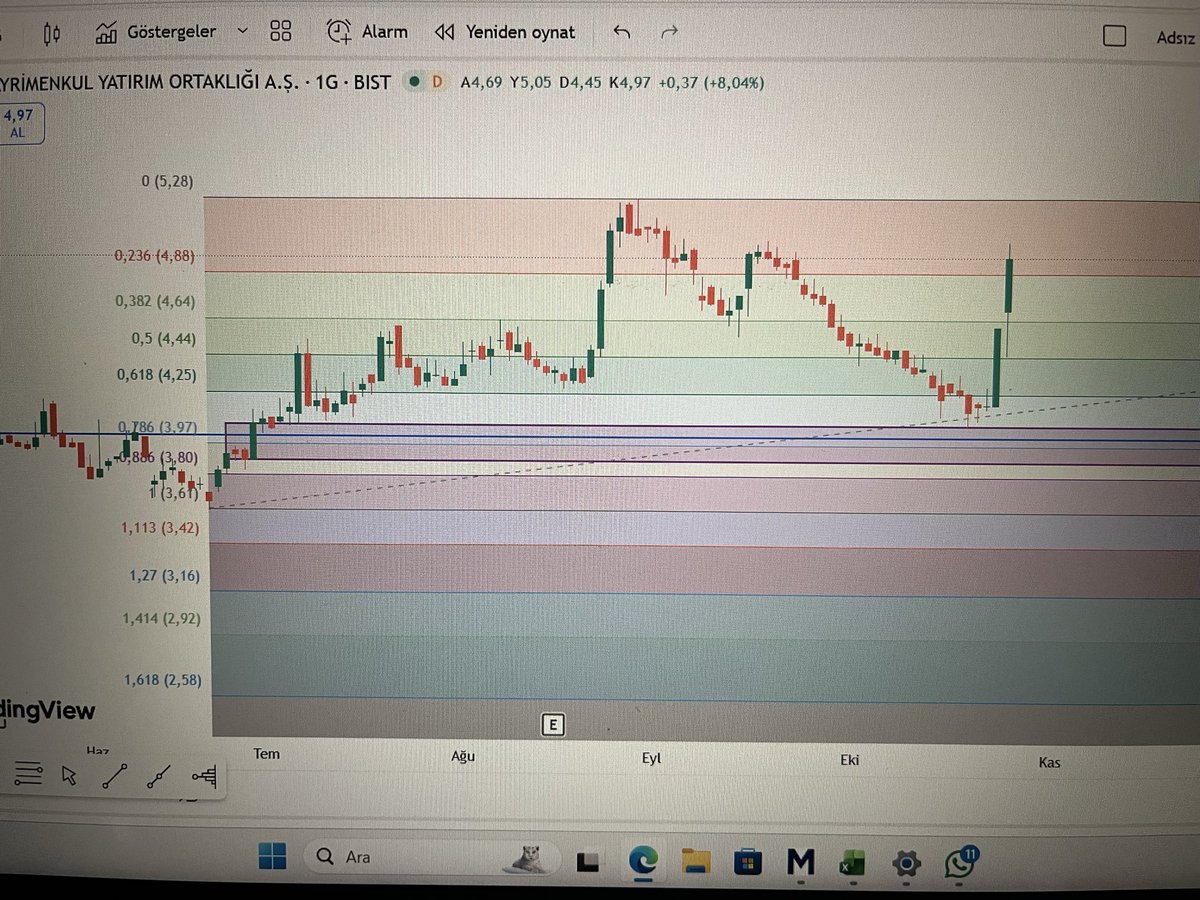1200x900 pixels.
Task: Click the green market status dot
Action: pos(412,82)
